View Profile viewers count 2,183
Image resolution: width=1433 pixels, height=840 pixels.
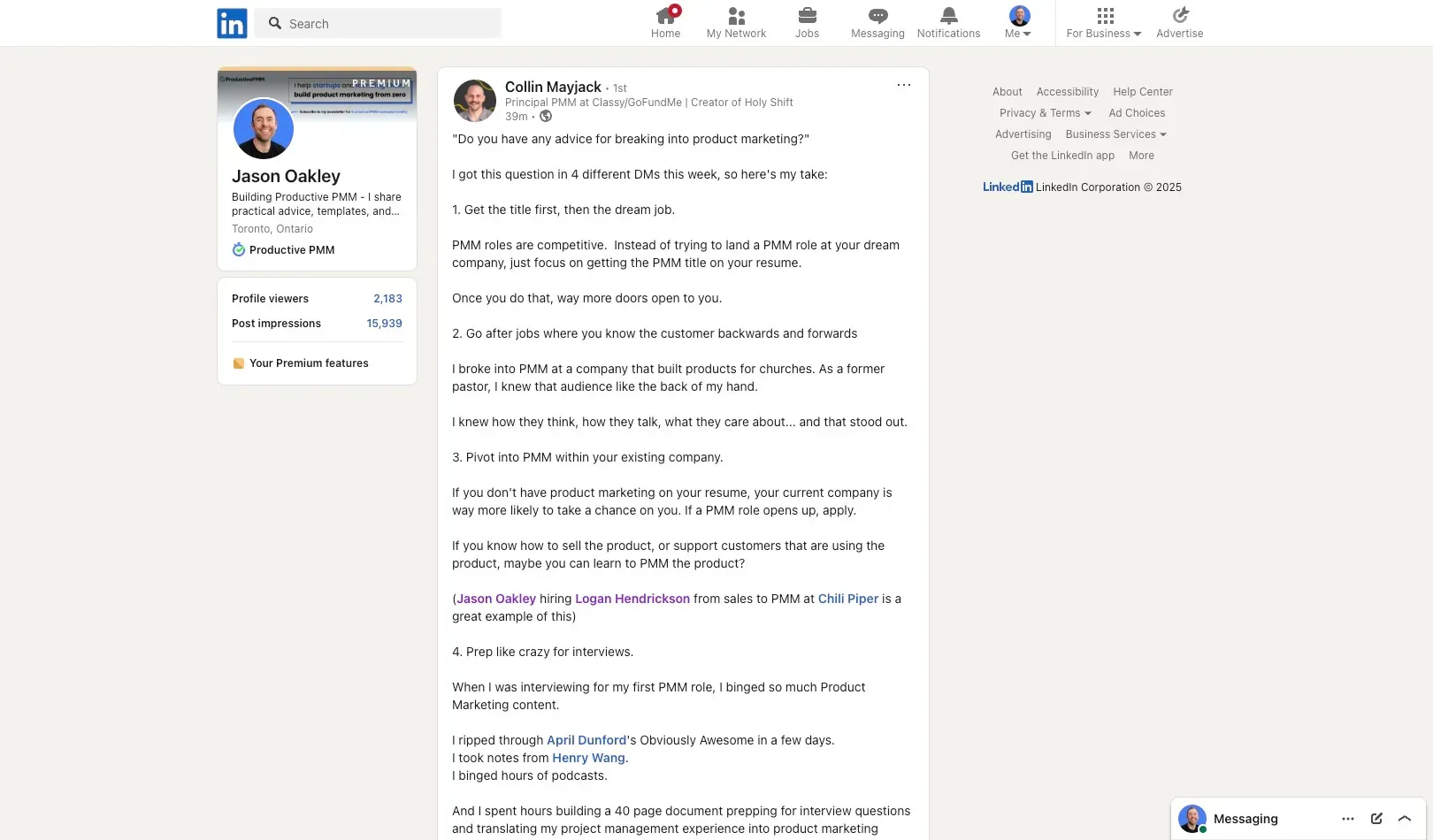pyautogui.click(x=387, y=299)
